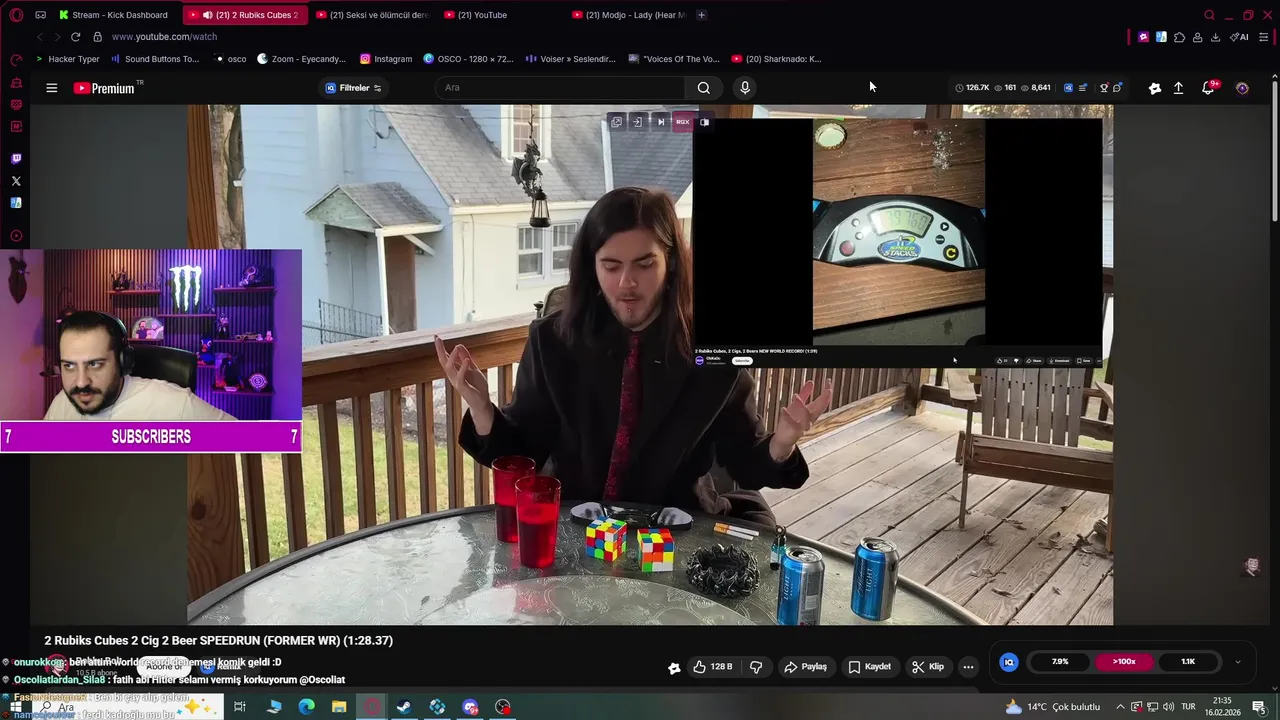Focus the YouTube 'Ara' search field
Image resolution: width=1280 pixels, height=720 pixels.
(560, 88)
